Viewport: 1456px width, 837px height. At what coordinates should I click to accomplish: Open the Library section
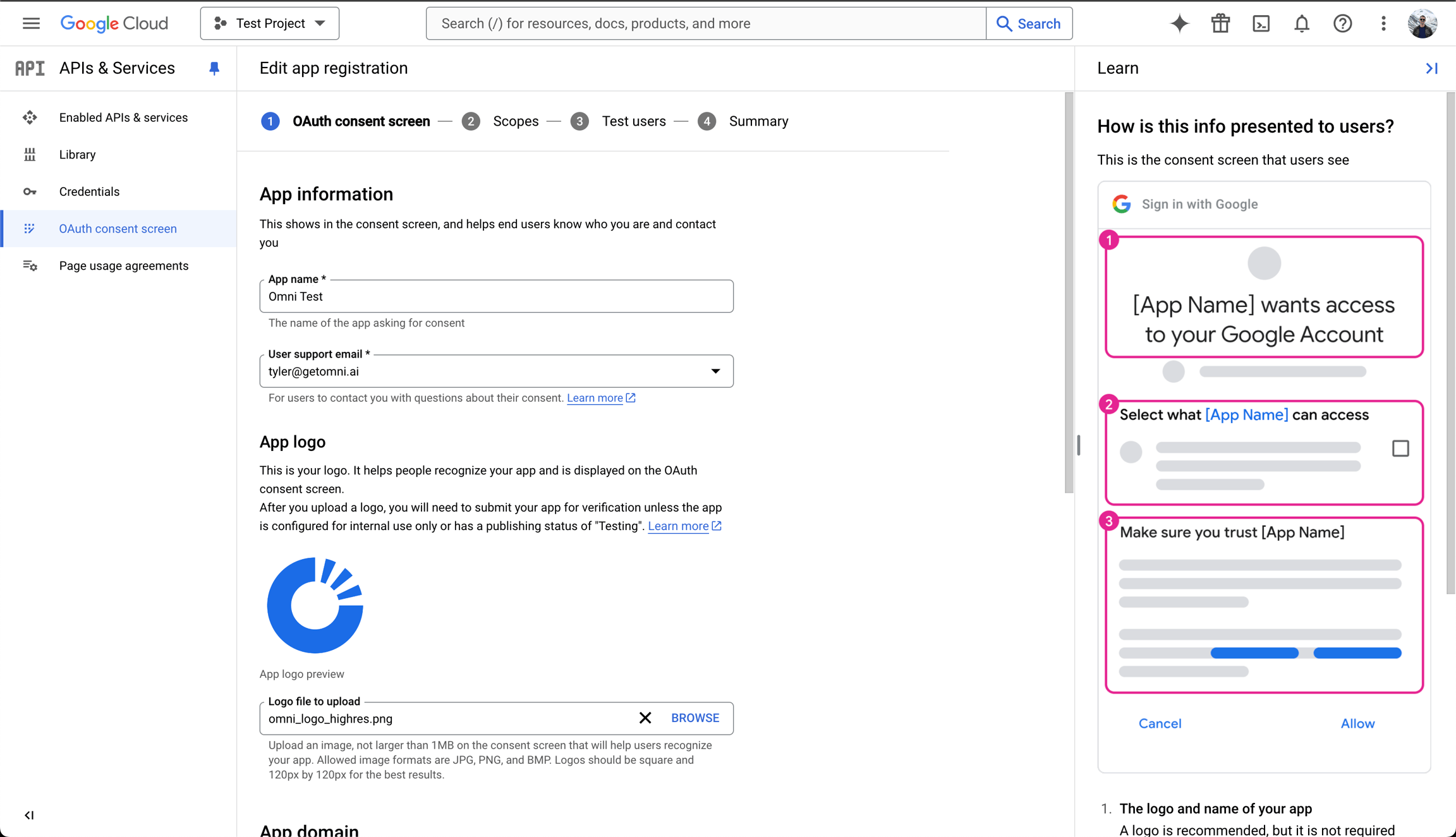(76, 154)
